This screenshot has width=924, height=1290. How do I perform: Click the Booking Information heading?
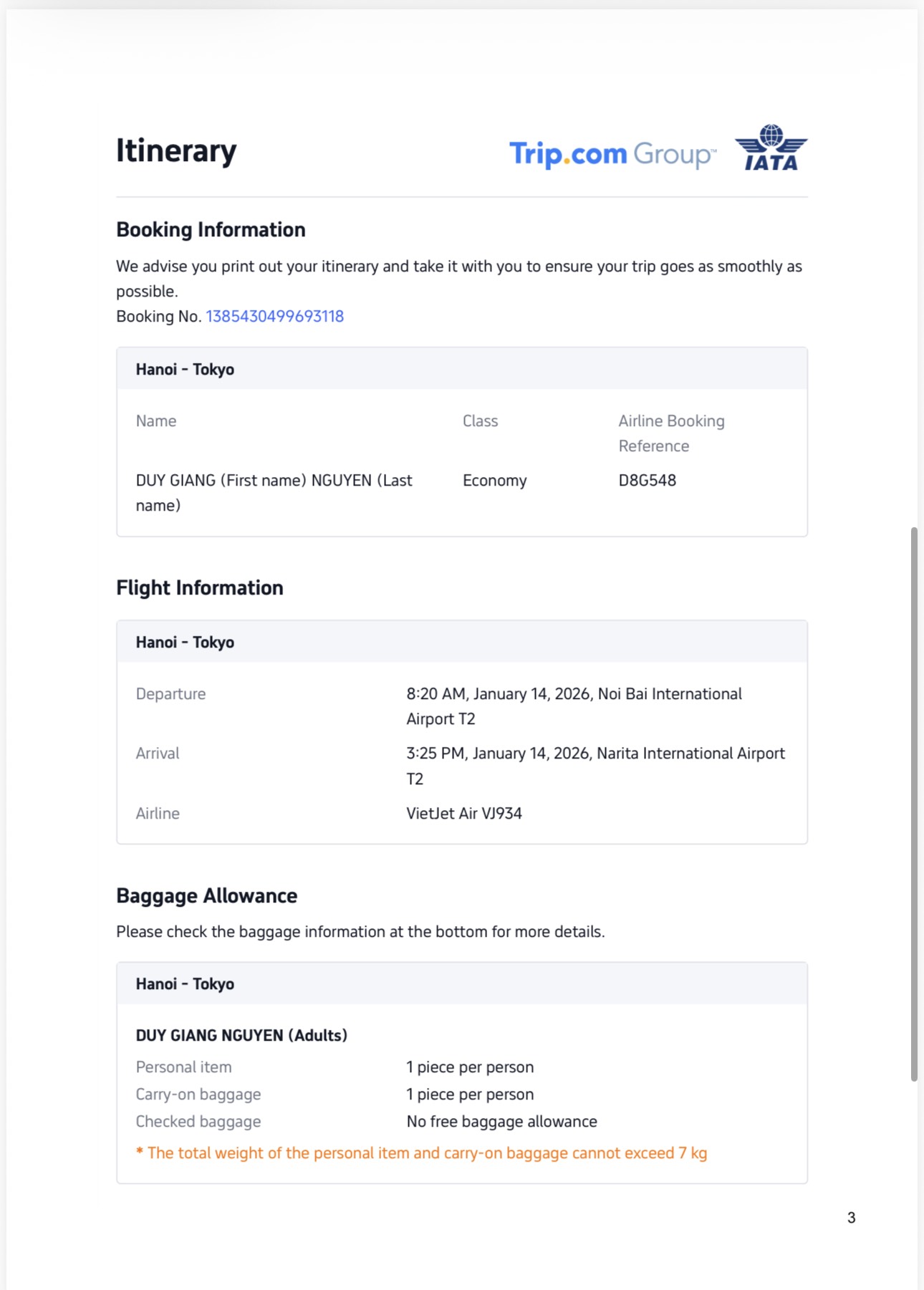coord(211,230)
